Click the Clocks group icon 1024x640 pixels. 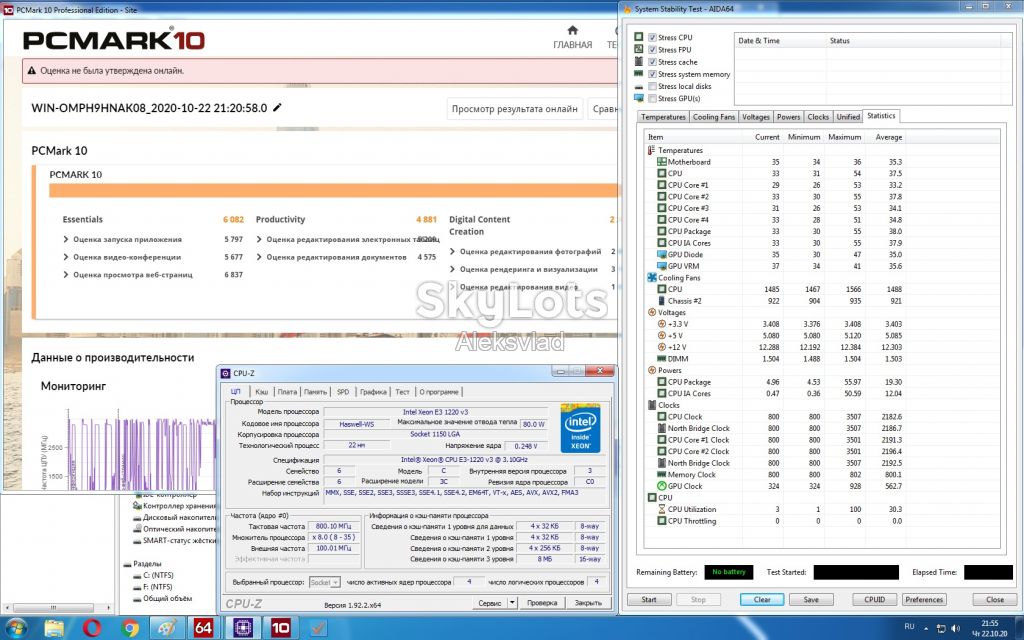[651, 405]
